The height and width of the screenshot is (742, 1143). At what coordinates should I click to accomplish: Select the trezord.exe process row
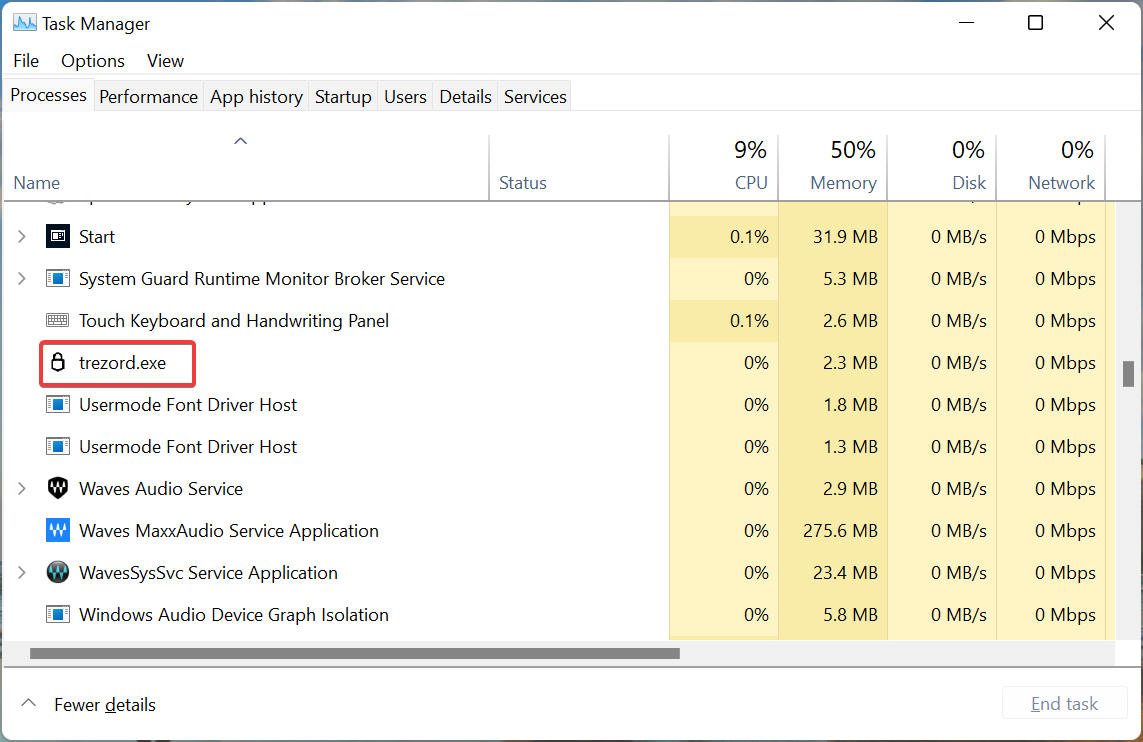(558, 362)
